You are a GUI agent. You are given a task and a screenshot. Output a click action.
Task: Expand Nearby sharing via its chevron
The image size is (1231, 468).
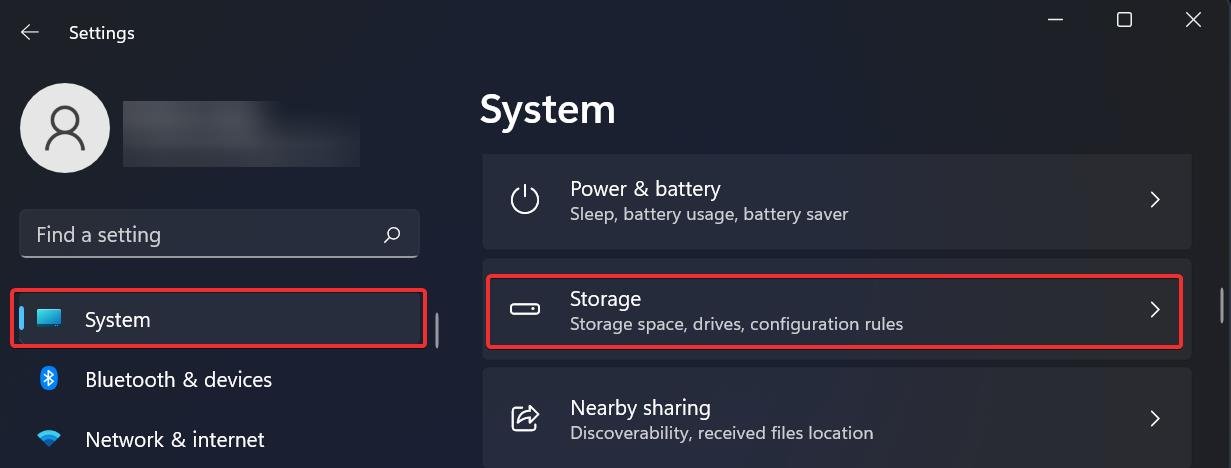(x=1154, y=418)
